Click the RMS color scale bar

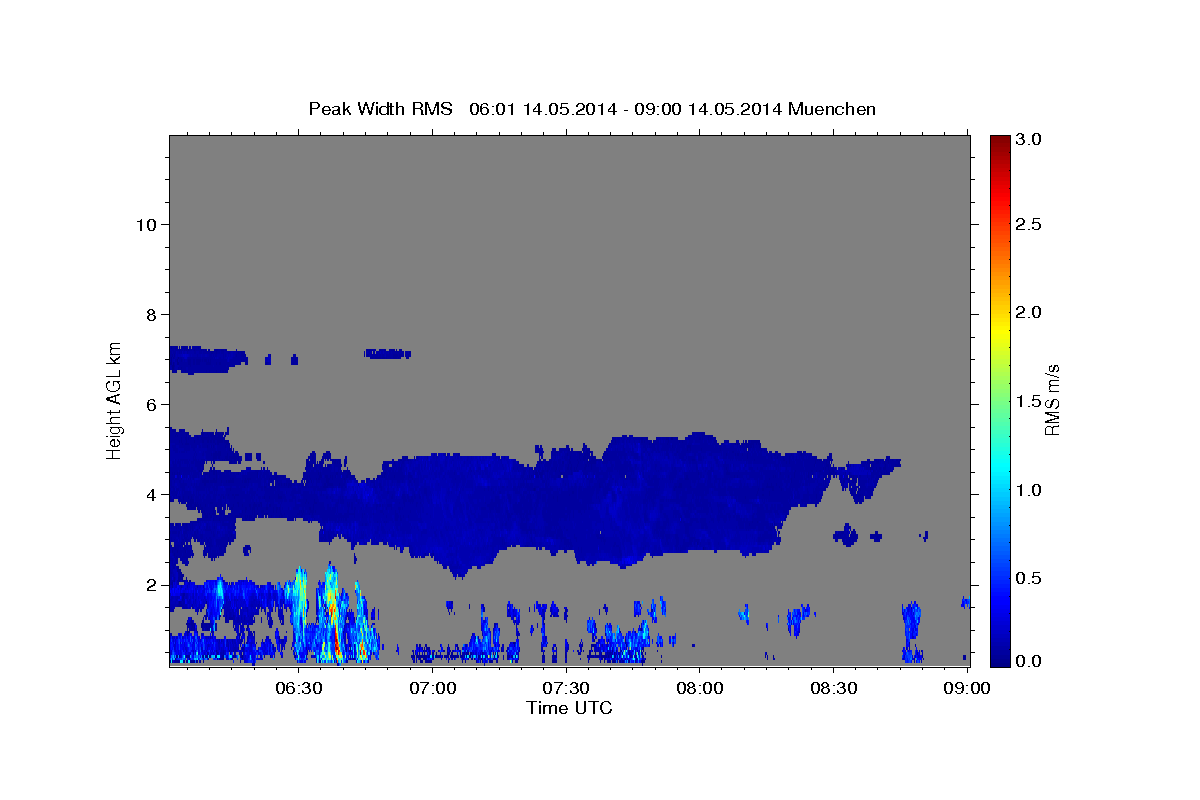pos(1000,400)
